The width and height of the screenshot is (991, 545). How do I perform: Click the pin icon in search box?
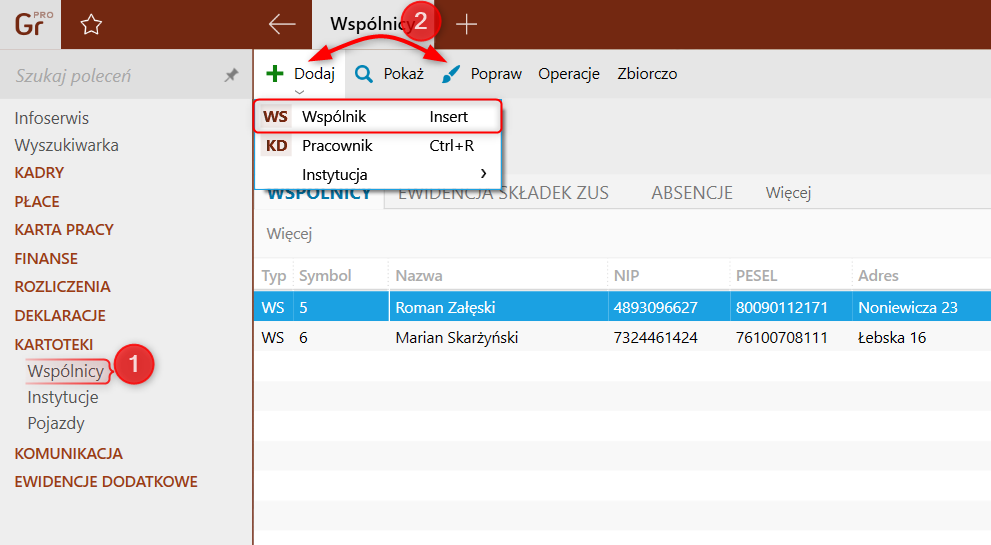231,75
